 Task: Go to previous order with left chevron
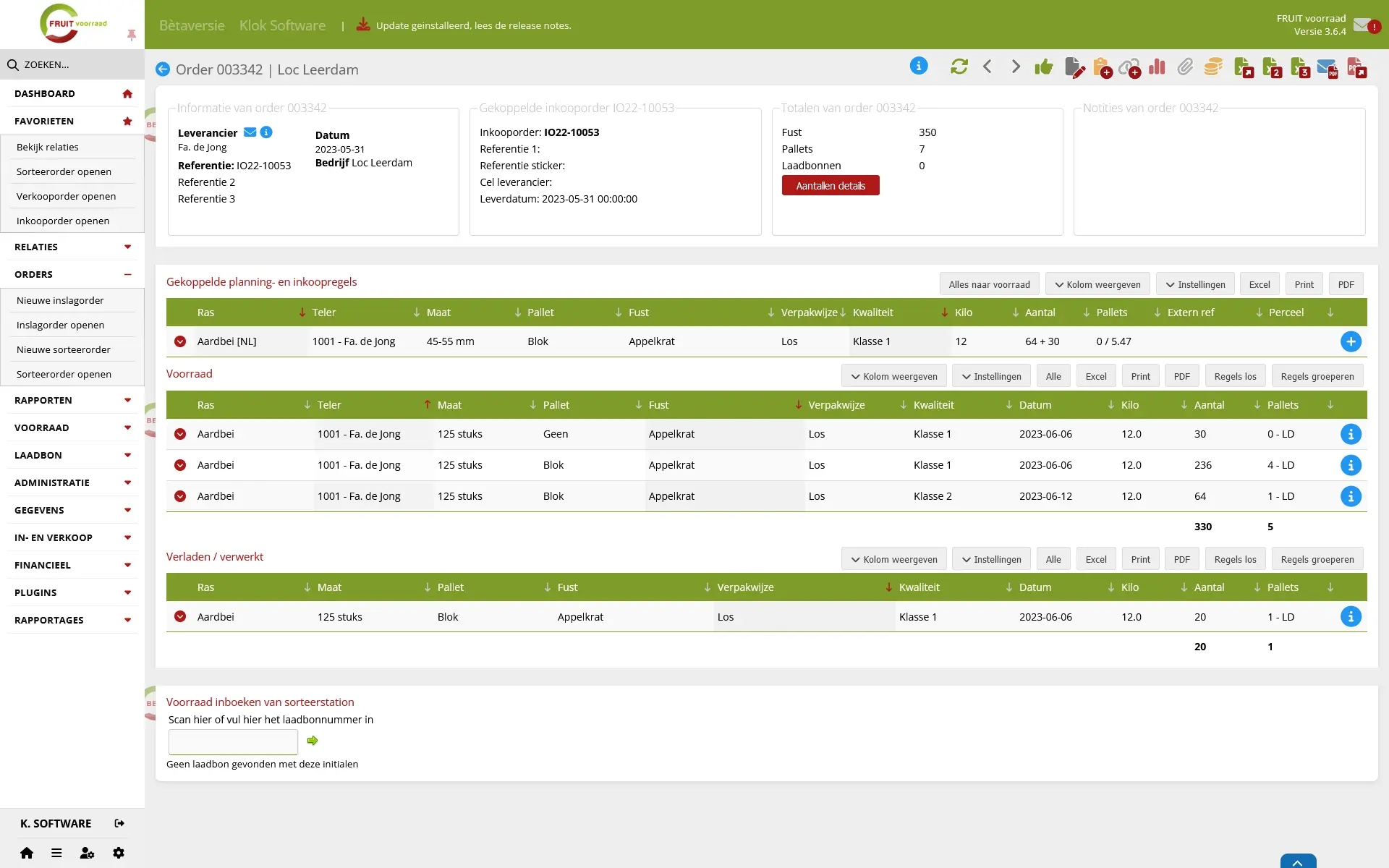987,67
